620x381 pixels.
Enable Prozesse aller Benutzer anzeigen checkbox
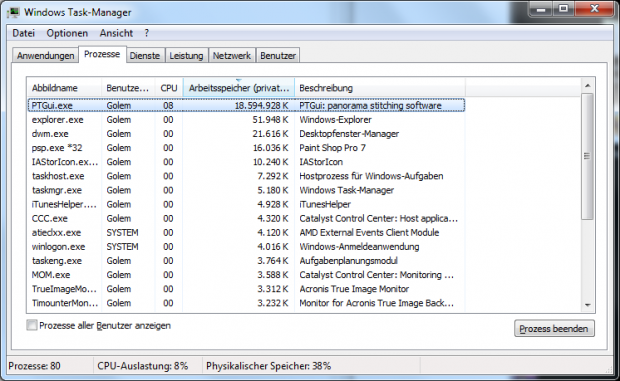click(32, 325)
